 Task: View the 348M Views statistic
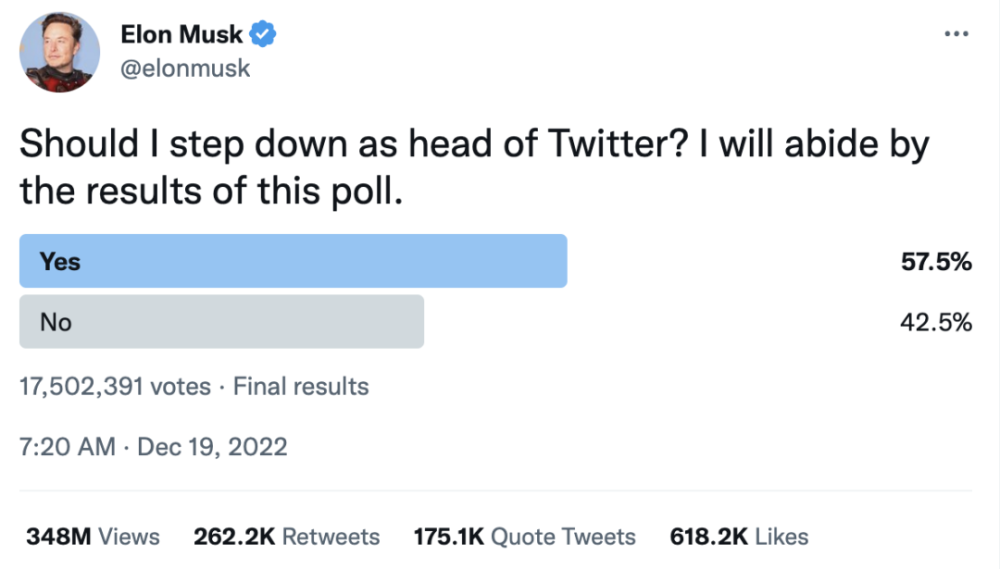pyautogui.click(x=92, y=537)
